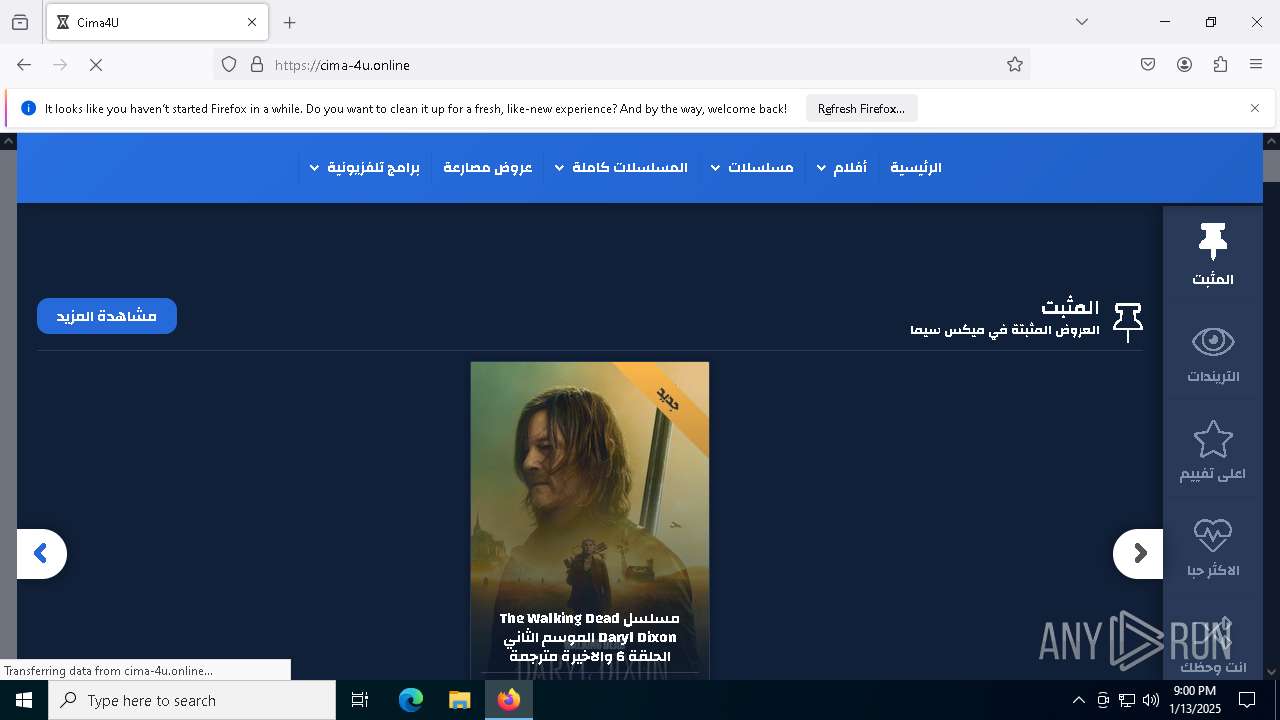The image size is (1280, 720).
Task: Open the recent browsing Firefox View icon
Action: 20,23
